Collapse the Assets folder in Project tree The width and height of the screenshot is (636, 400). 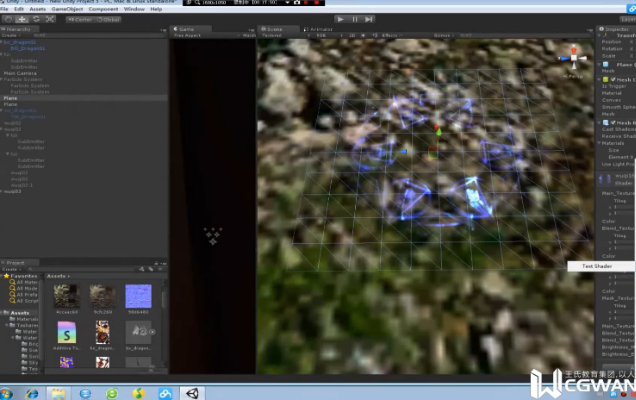click(x=4, y=312)
